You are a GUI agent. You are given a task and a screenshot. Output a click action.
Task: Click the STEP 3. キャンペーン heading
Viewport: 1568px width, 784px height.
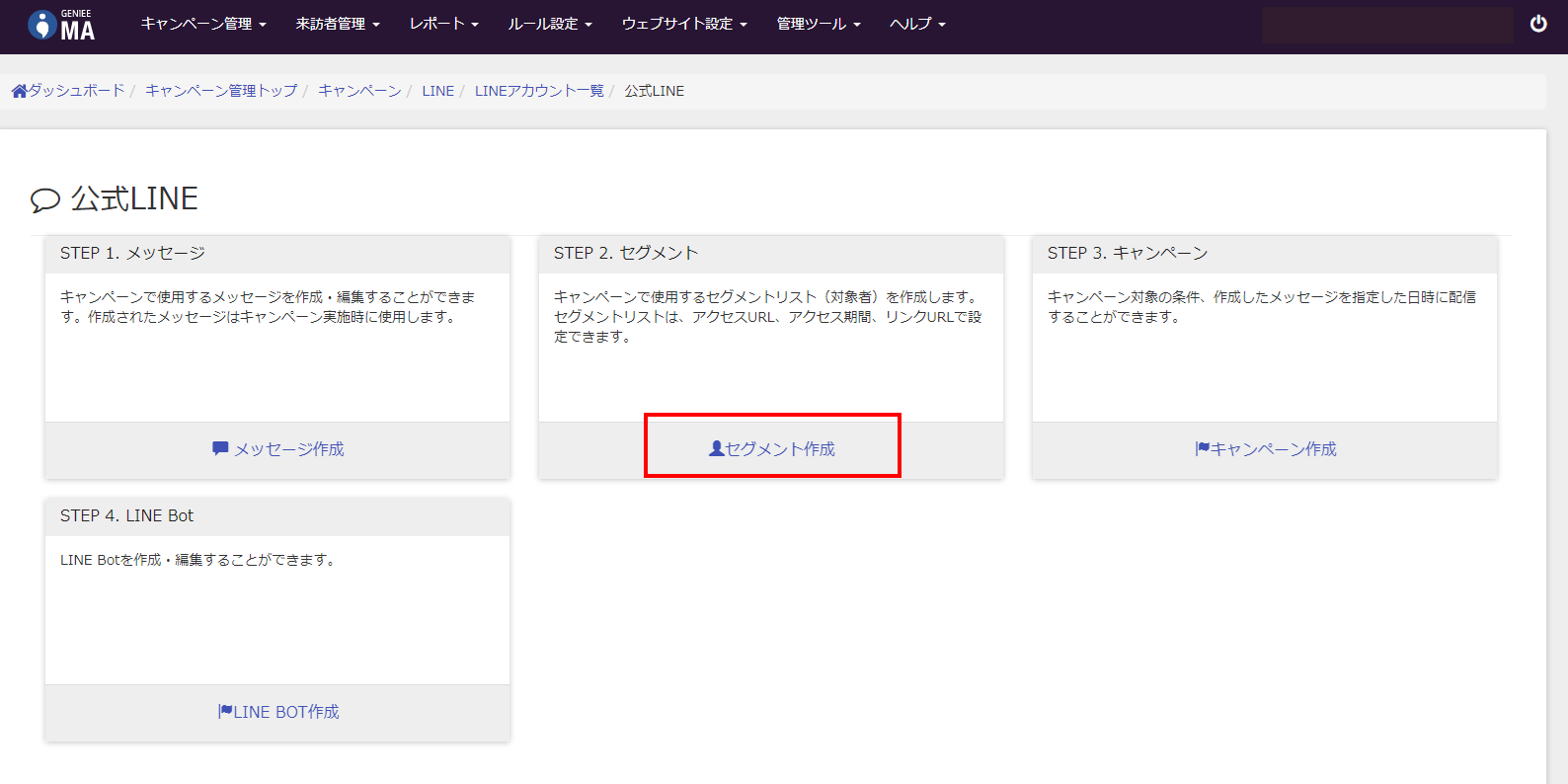tap(1128, 254)
